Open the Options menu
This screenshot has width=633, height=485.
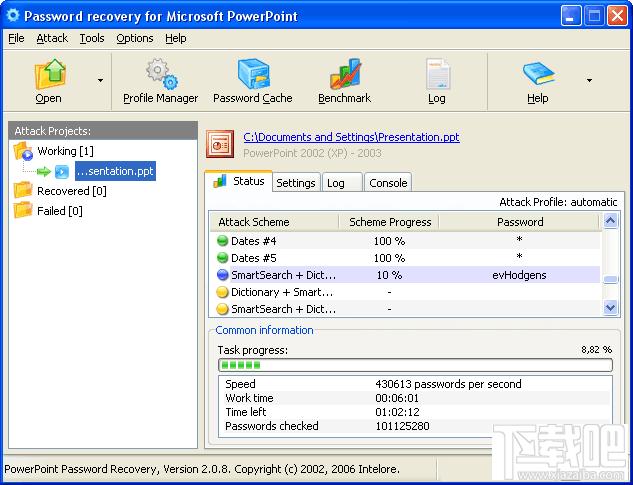tap(135, 38)
